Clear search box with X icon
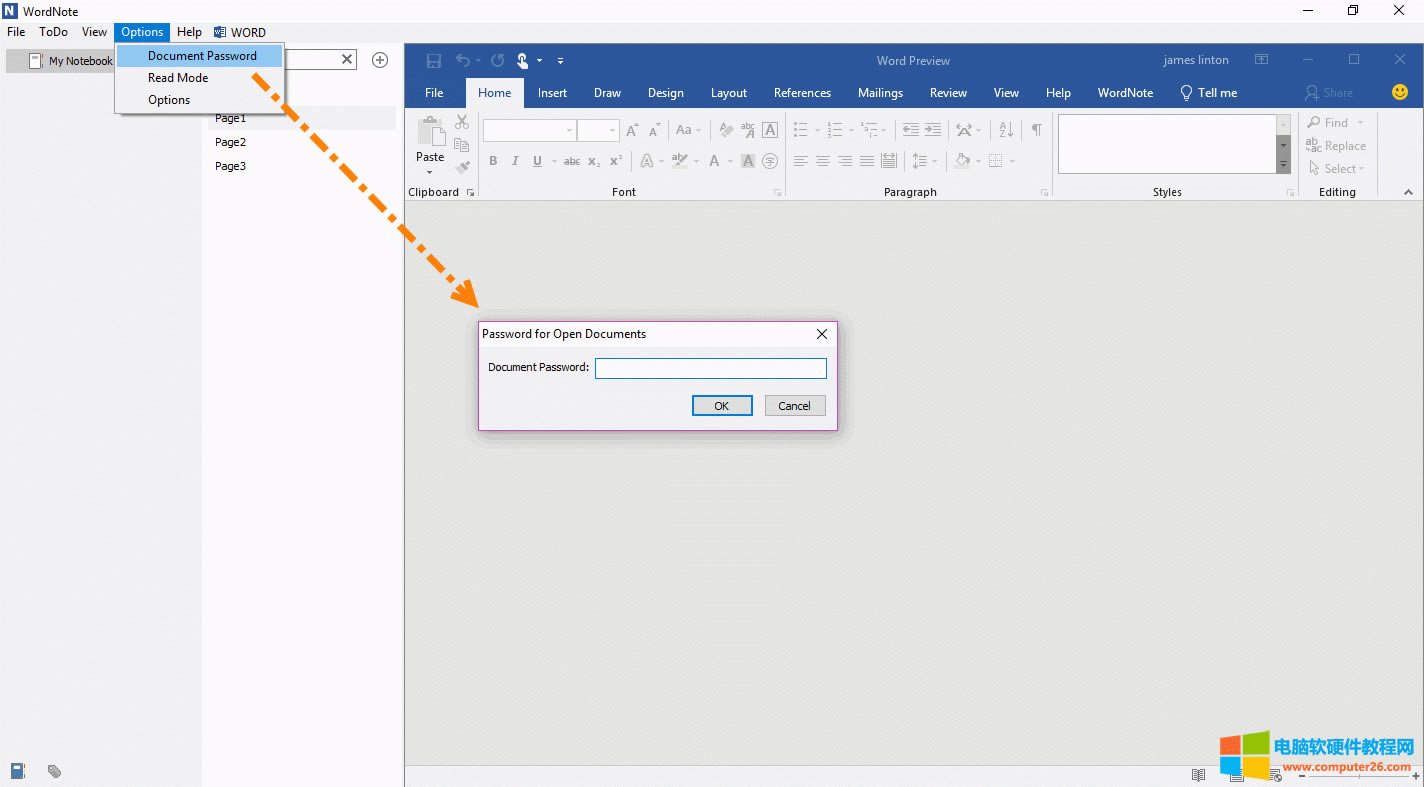The width and height of the screenshot is (1424, 787). tap(347, 60)
